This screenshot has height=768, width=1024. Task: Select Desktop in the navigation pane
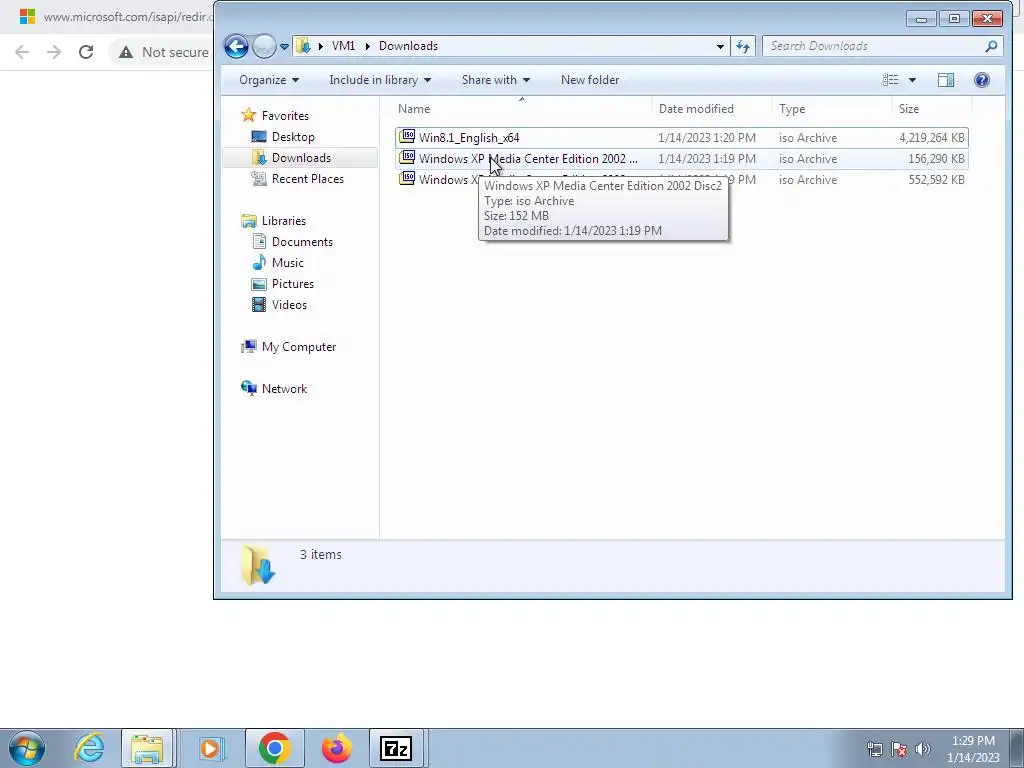[x=293, y=136]
